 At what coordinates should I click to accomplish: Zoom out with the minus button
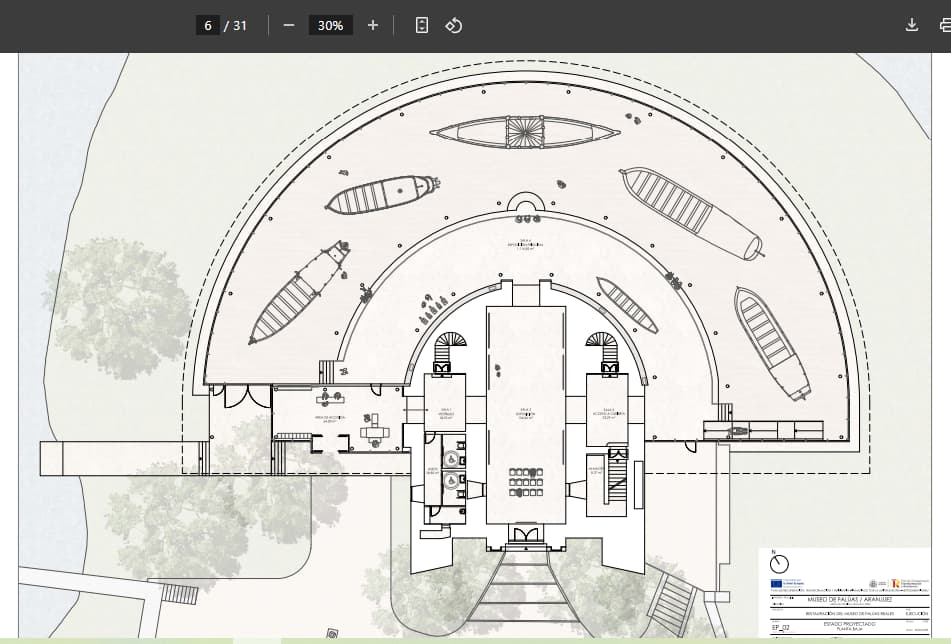pos(289,25)
